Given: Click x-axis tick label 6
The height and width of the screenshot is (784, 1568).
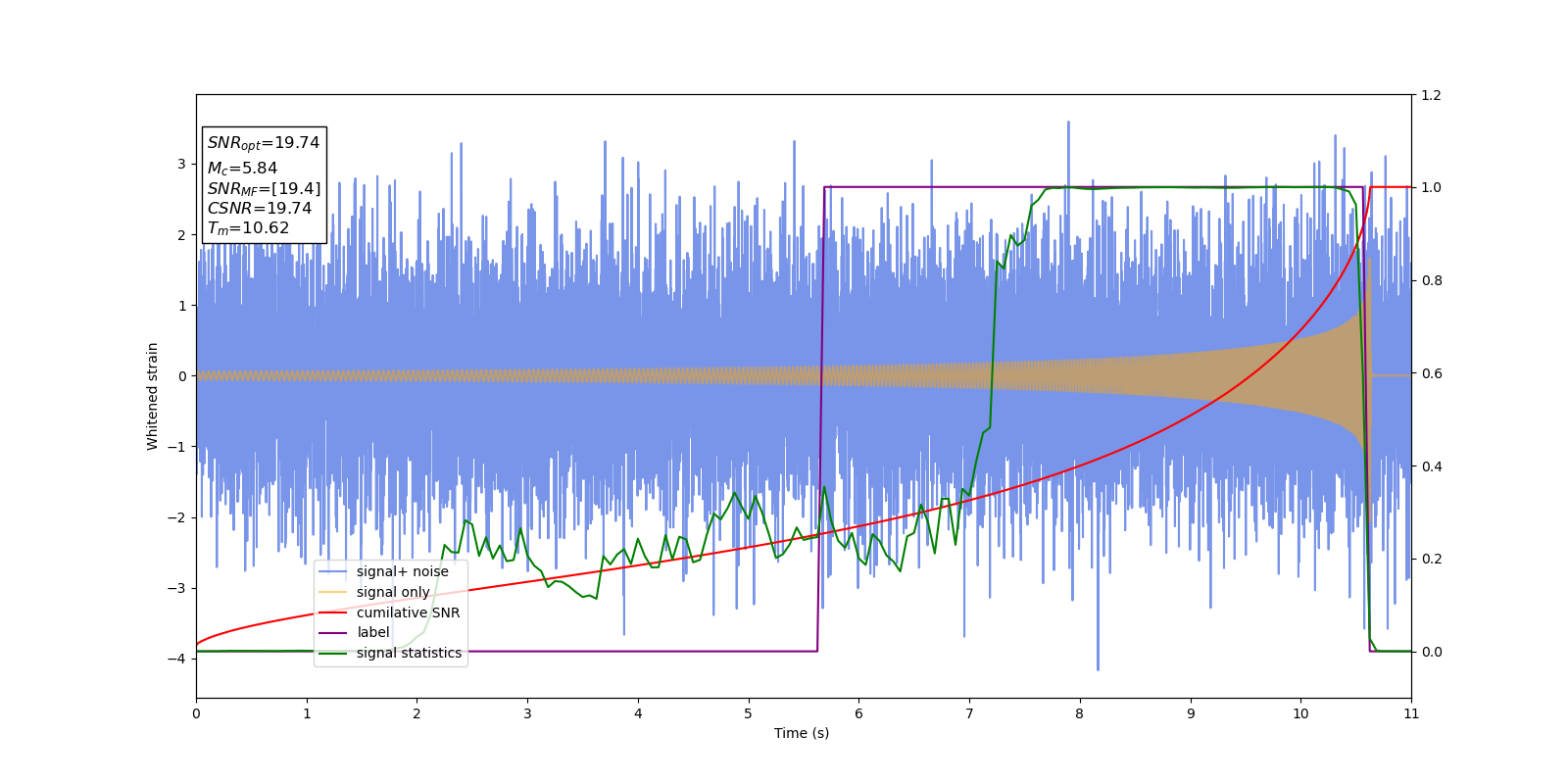Looking at the screenshot, I should tap(858, 713).
